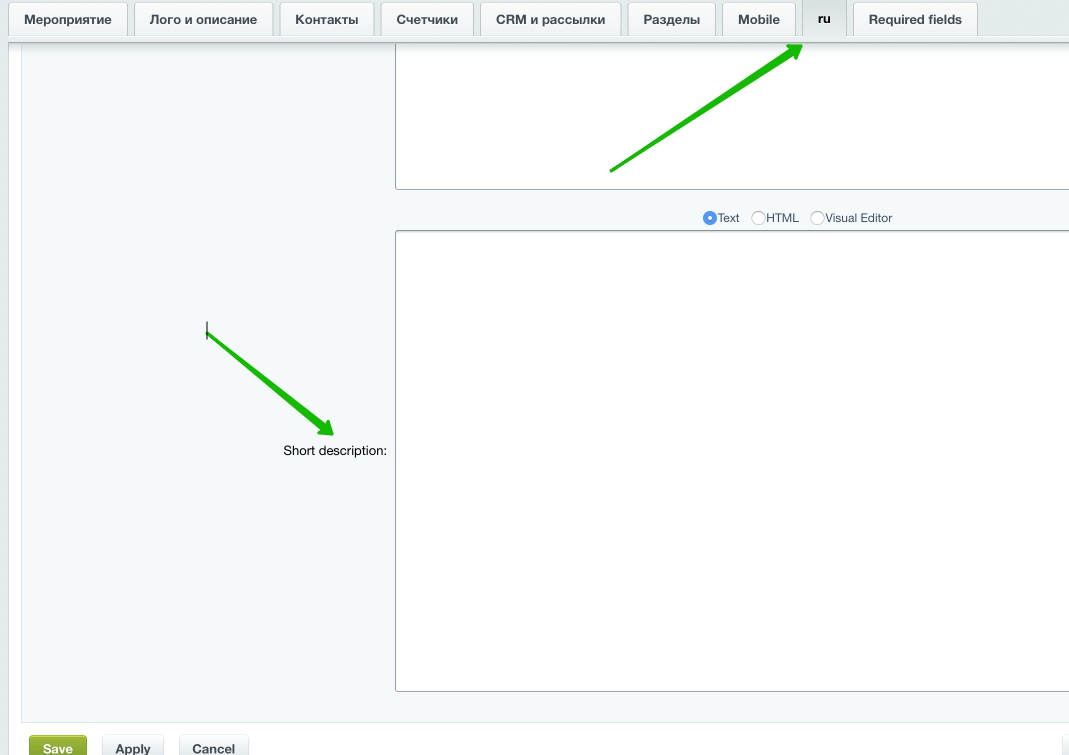The height and width of the screenshot is (755, 1069).
Task: Select the Text radio button
Action: coord(710,218)
